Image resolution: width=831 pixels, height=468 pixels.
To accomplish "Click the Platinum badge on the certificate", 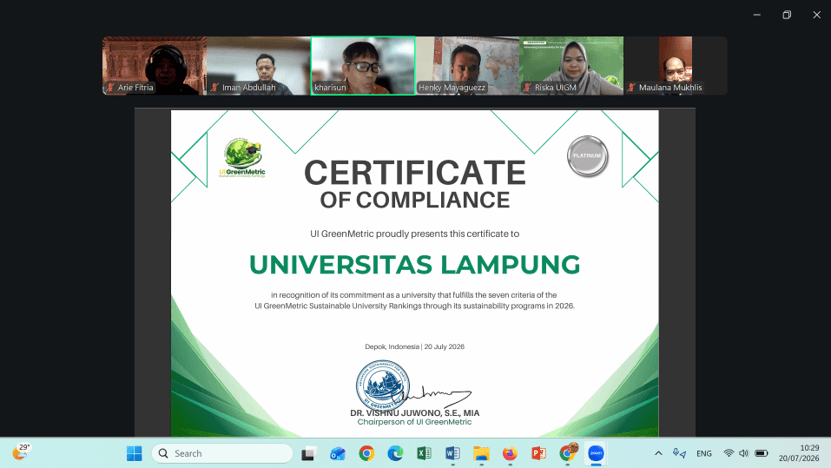I will point(588,156).
